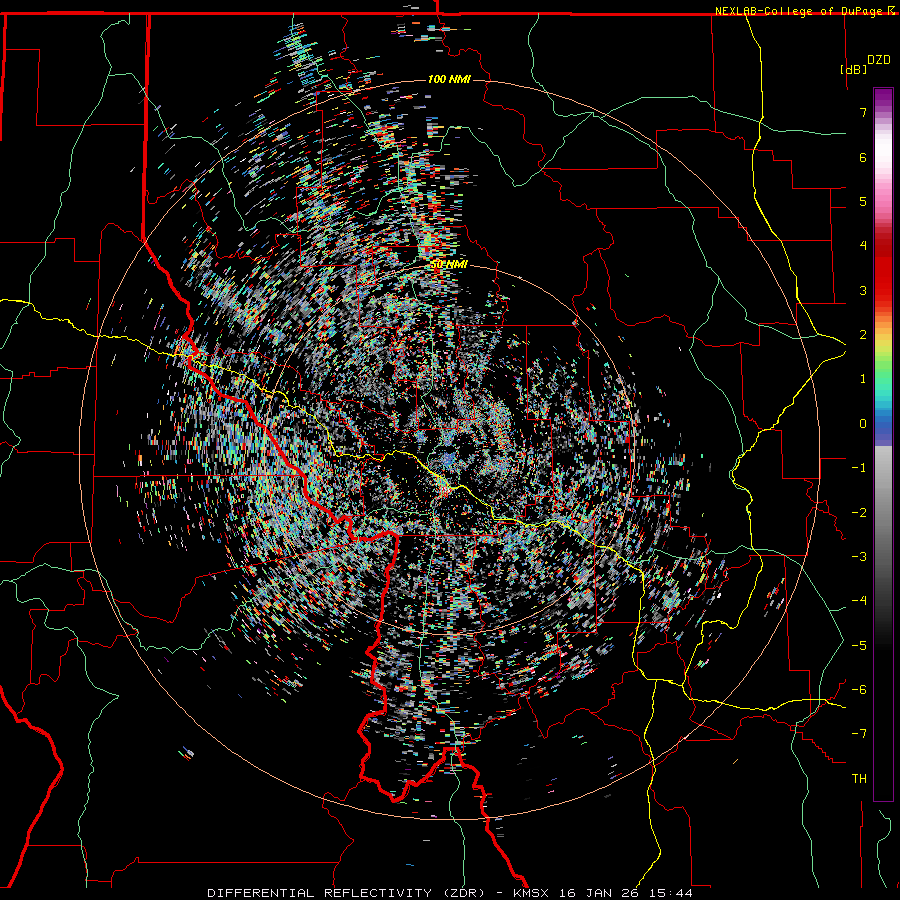Image resolution: width=900 pixels, height=900 pixels.
Task: Click the -7 value on the color scale
Action: click(x=859, y=734)
